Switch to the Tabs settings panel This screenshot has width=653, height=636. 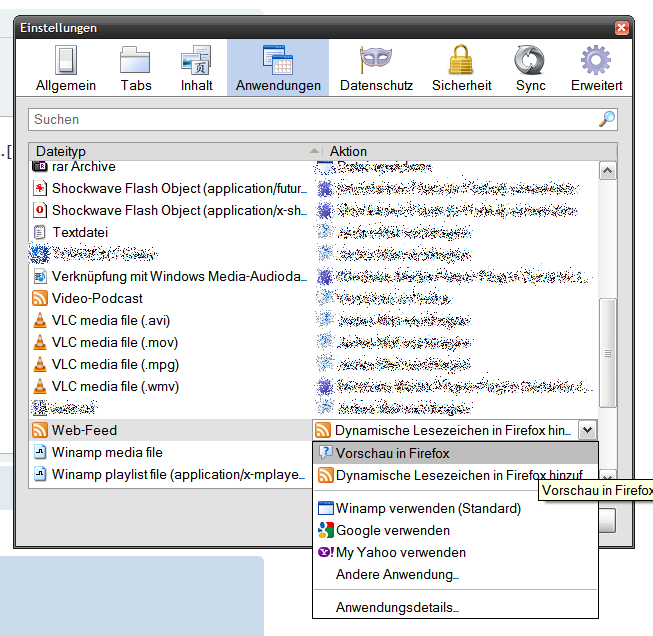(x=136, y=68)
